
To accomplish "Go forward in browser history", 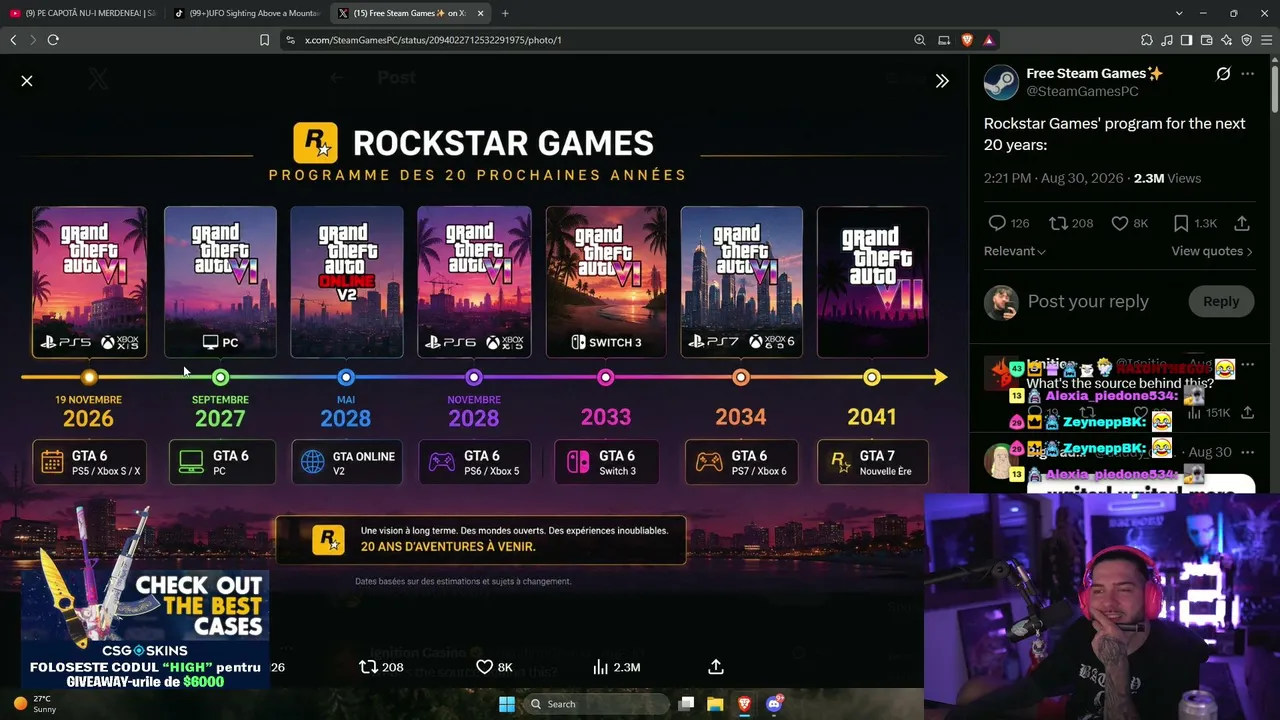I will pyautogui.click(x=33, y=40).
